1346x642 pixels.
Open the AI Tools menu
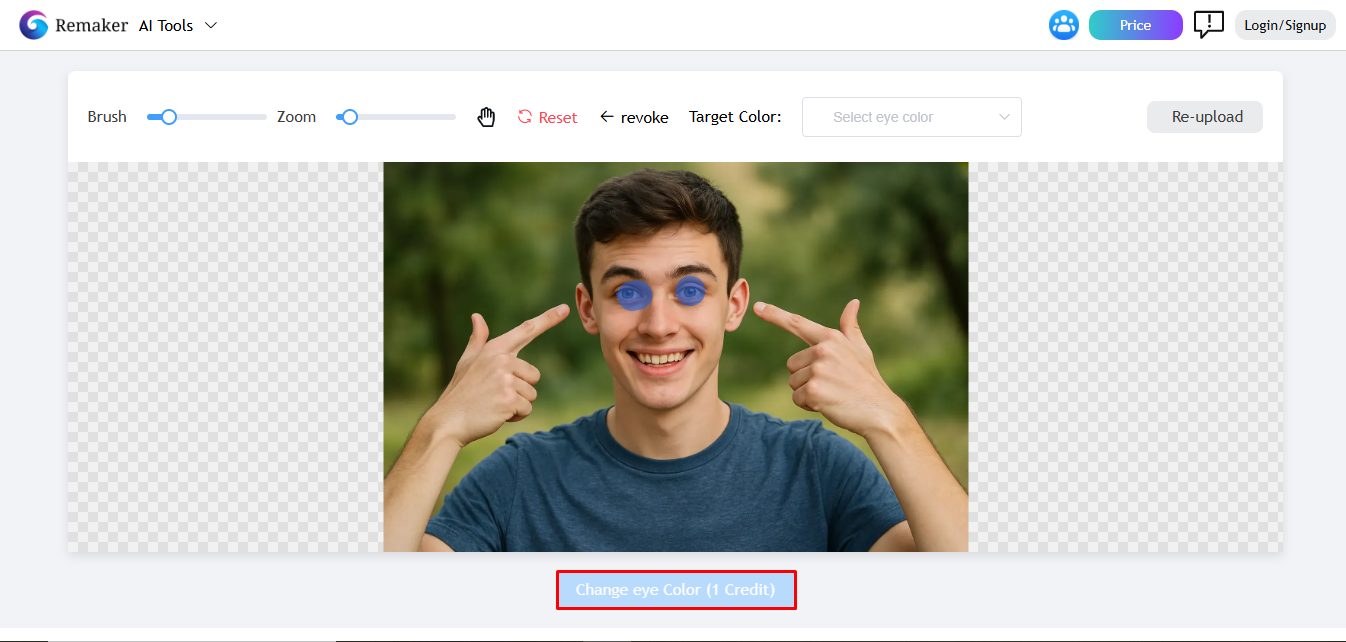click(166, 25)
